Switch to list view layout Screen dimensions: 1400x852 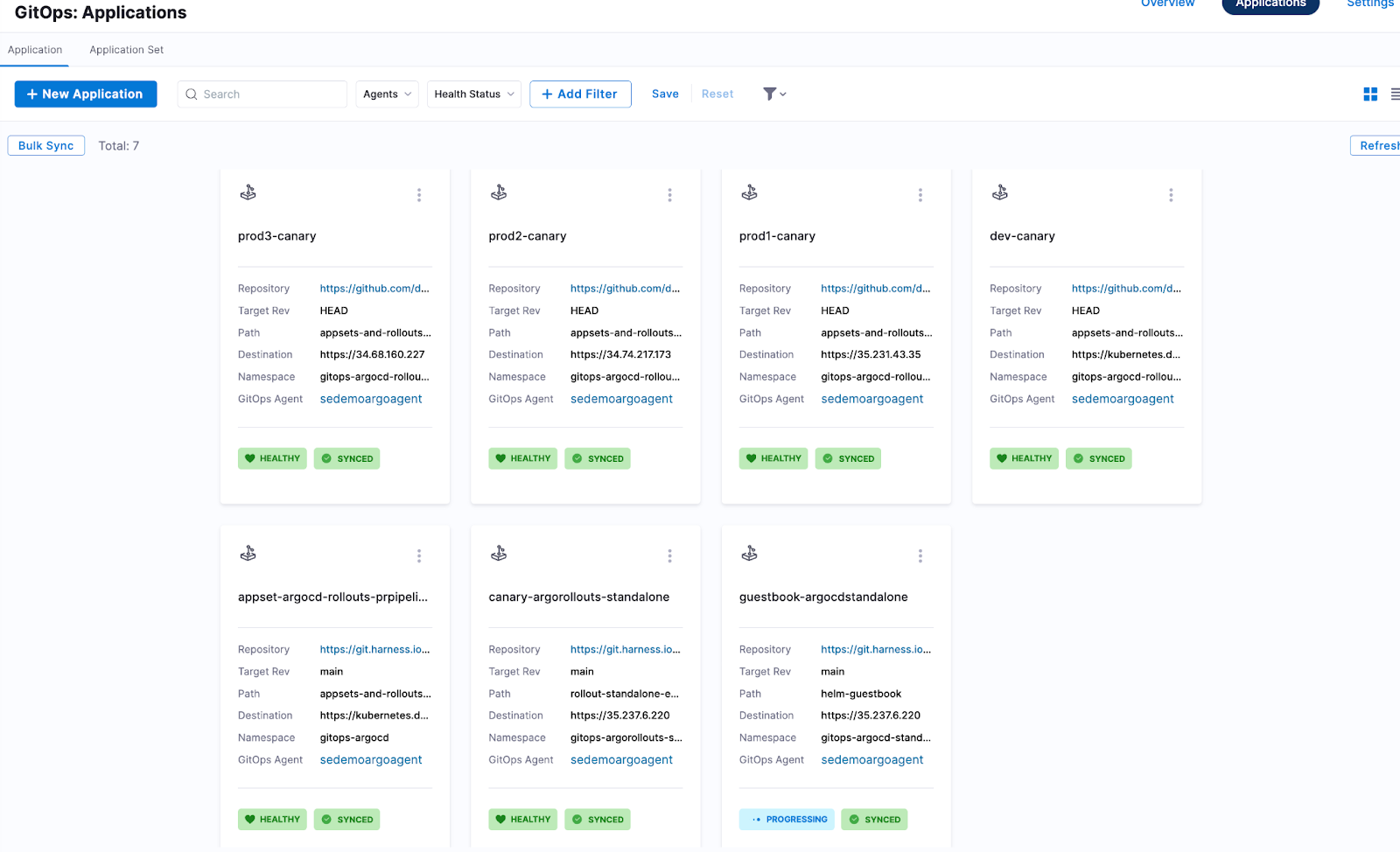pos(1395,94)
